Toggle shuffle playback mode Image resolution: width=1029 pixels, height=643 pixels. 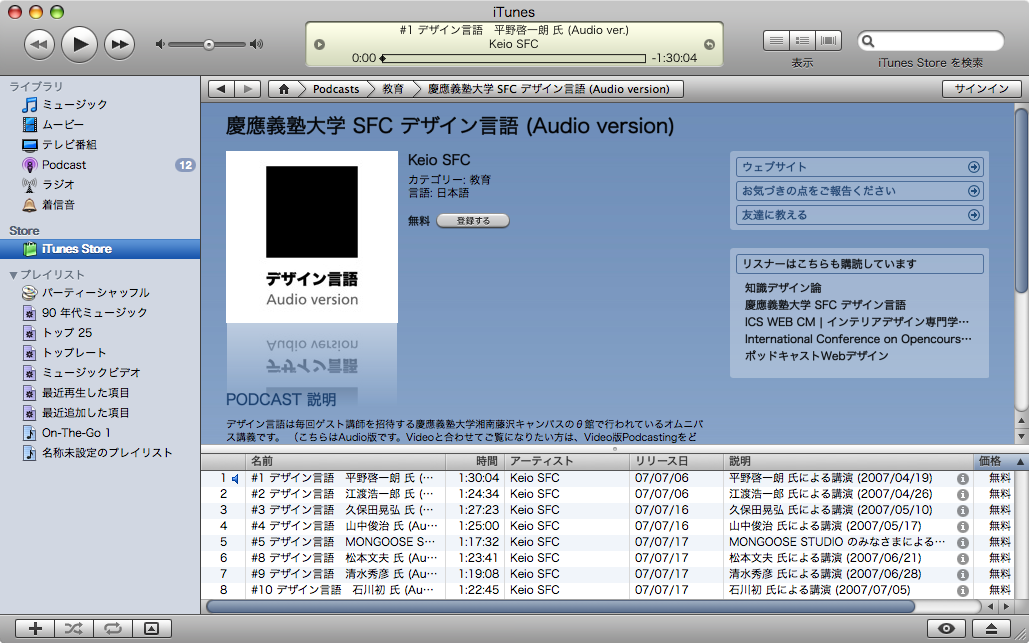(x=75, y=628)
